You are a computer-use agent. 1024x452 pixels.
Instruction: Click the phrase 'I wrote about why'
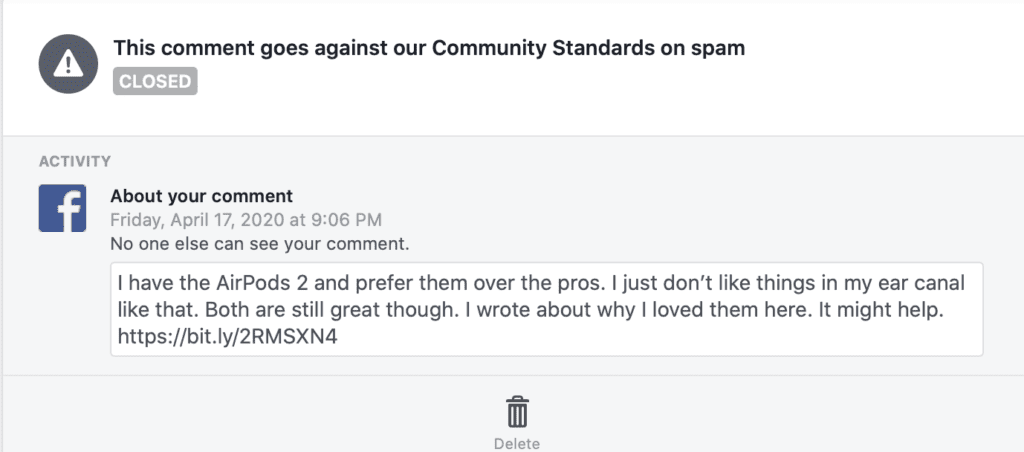pyautogui.click(x=527, y=309)
